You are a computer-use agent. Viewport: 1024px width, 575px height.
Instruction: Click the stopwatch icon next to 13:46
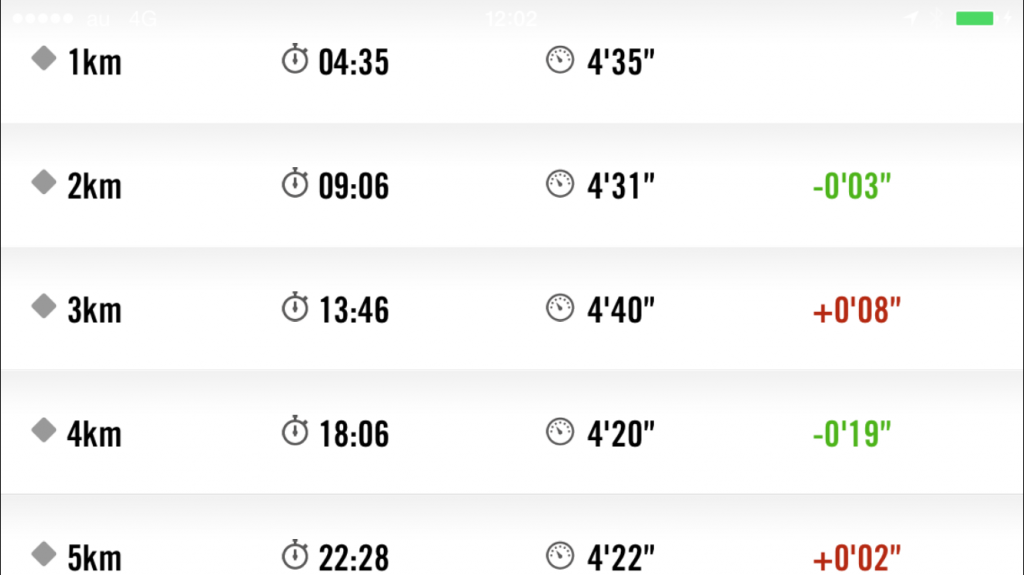pyautogui.click(x=295, y=306)
